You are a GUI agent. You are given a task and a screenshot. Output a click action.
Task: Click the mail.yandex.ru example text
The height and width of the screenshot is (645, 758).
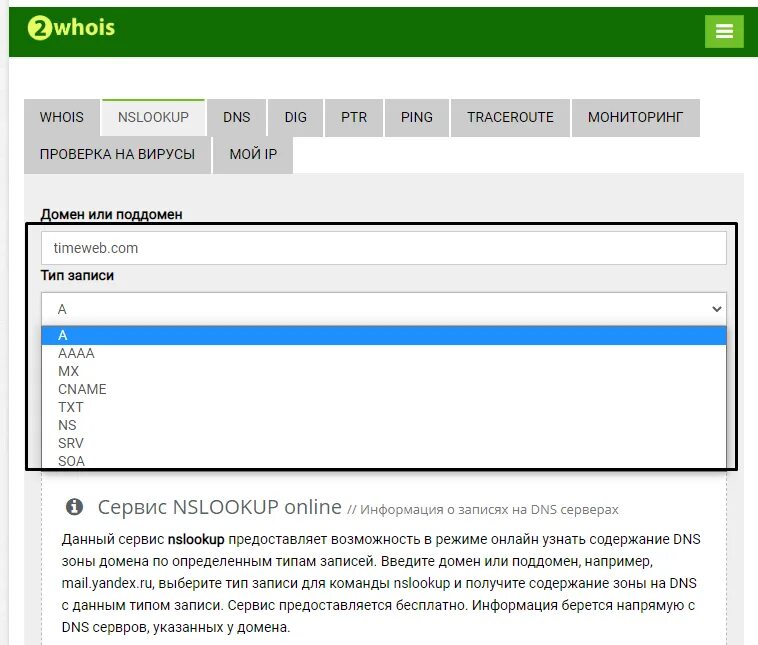click(107, 584)
